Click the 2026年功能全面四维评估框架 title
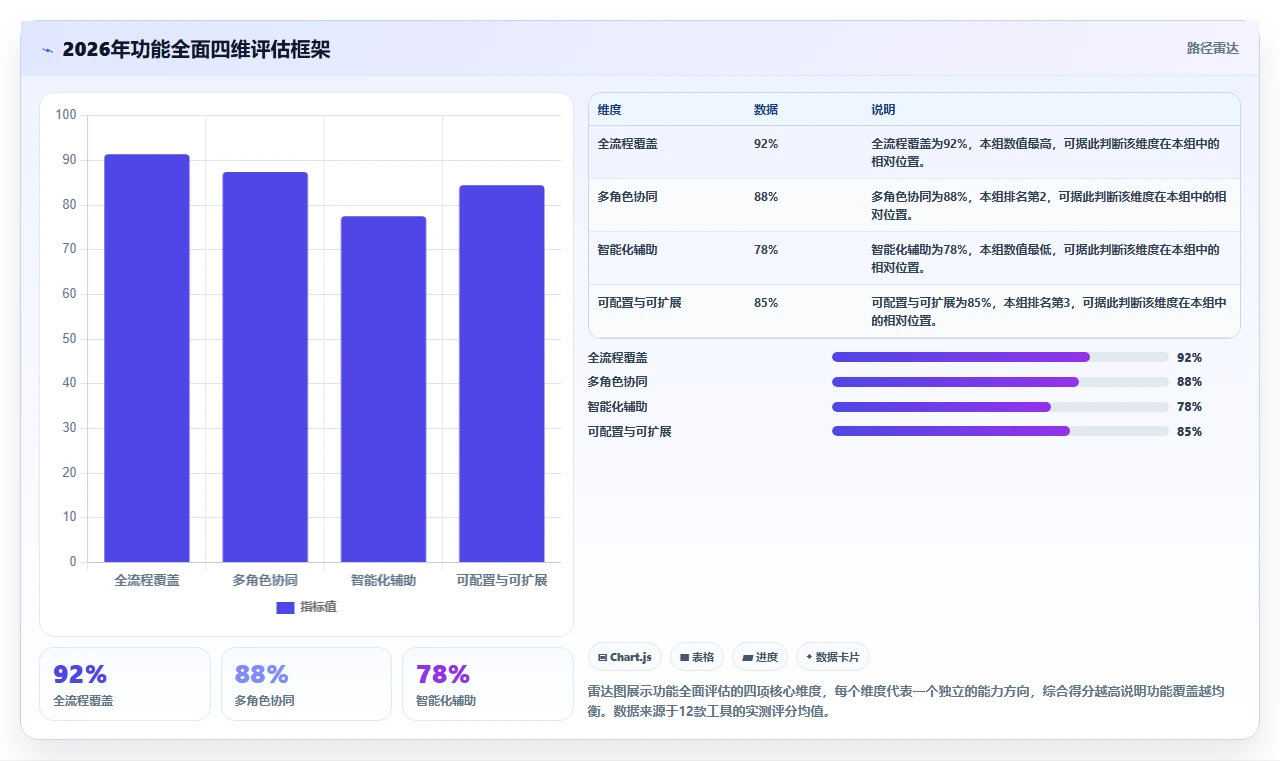Viewport: 1280px width, 761px height. pos(196,49)
